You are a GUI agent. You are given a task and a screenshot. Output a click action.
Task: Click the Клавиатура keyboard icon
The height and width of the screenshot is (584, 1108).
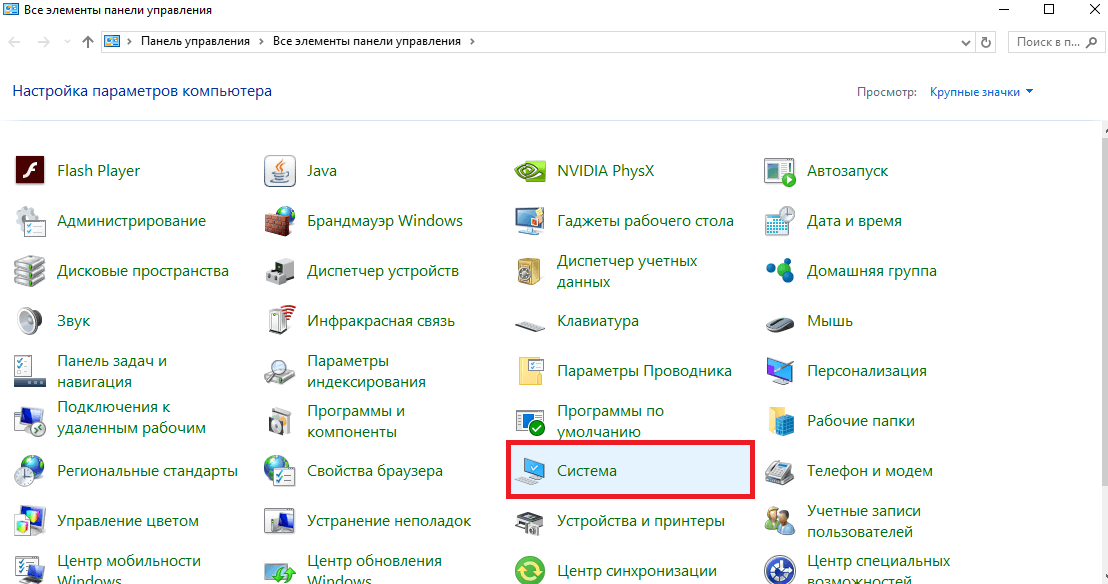530,325
